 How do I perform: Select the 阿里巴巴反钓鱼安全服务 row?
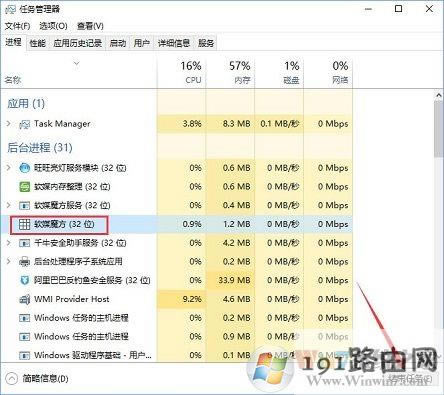coord(177,280)
